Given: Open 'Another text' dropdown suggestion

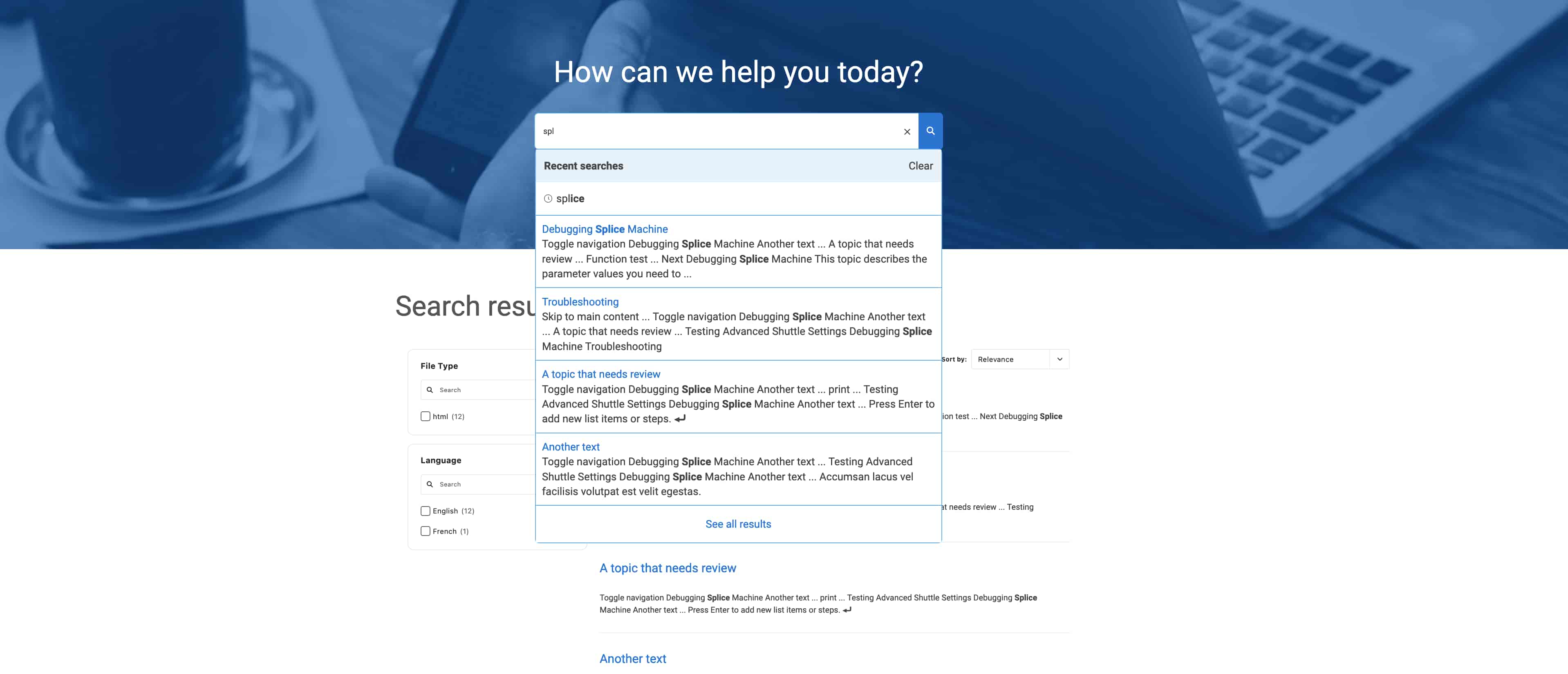Looking at the screenshot, I should point(570,446).
